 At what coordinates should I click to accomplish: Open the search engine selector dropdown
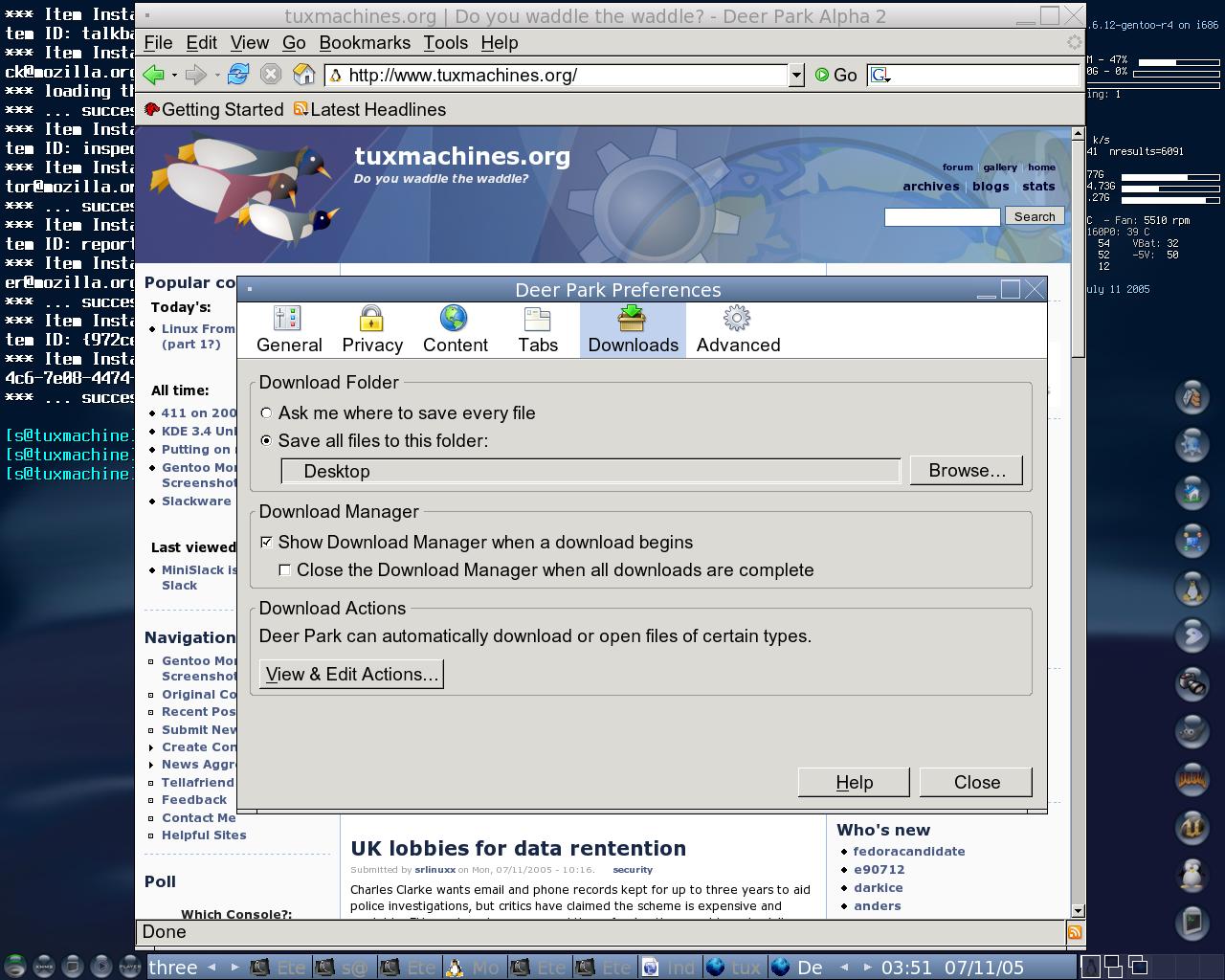click(x=880, y=75)
